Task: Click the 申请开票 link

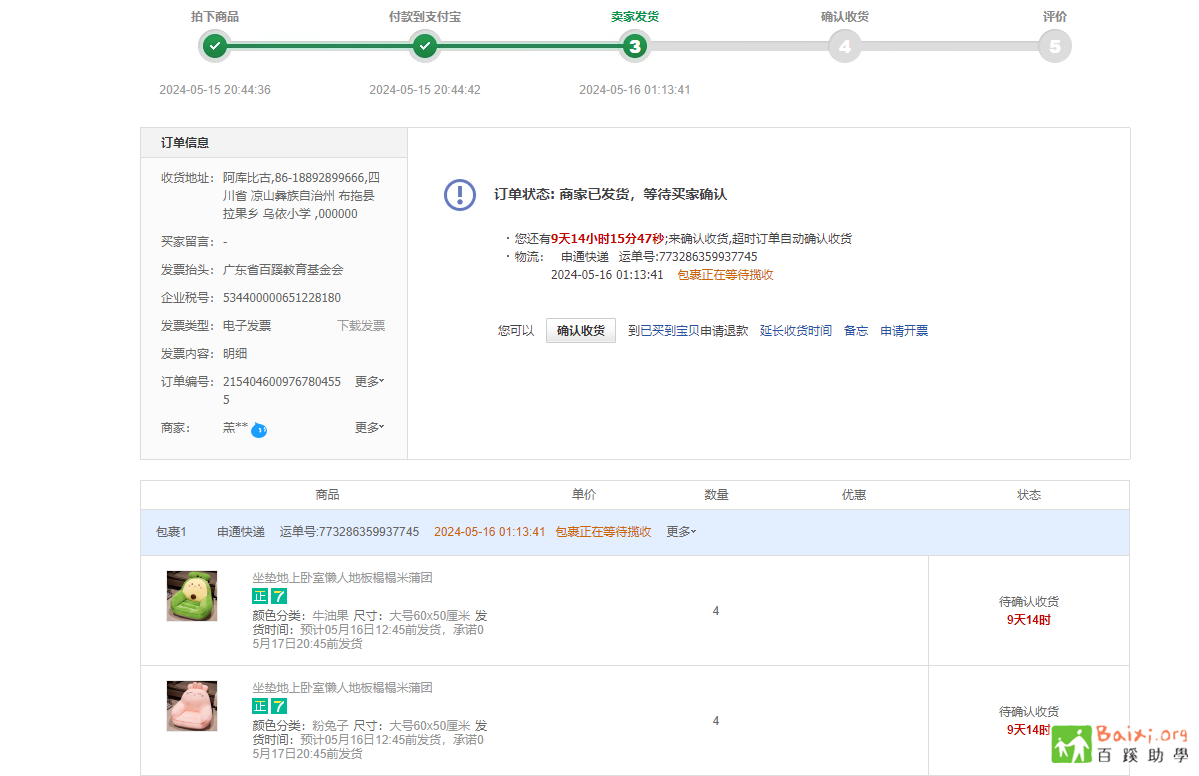Action: (x=904, y=331)
